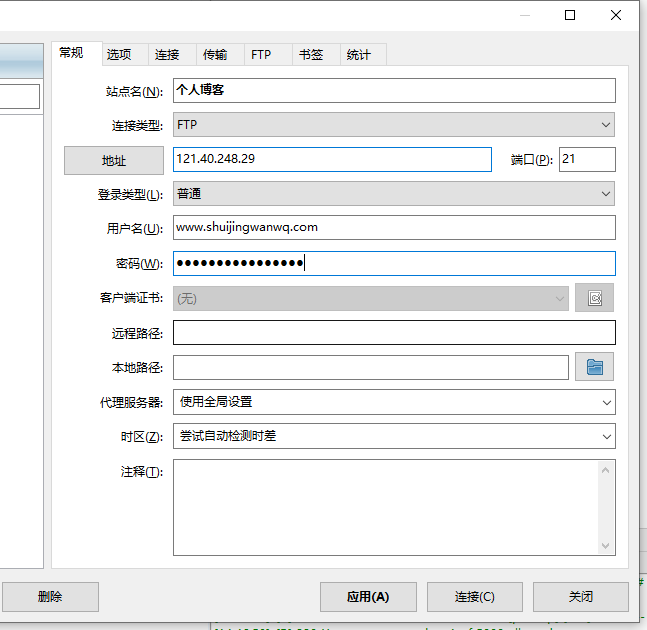Viewport: 647px width, 630px height.
Task: Click in the 远程路径 input field
Action: pyautogui.click(x=394, y=333)
